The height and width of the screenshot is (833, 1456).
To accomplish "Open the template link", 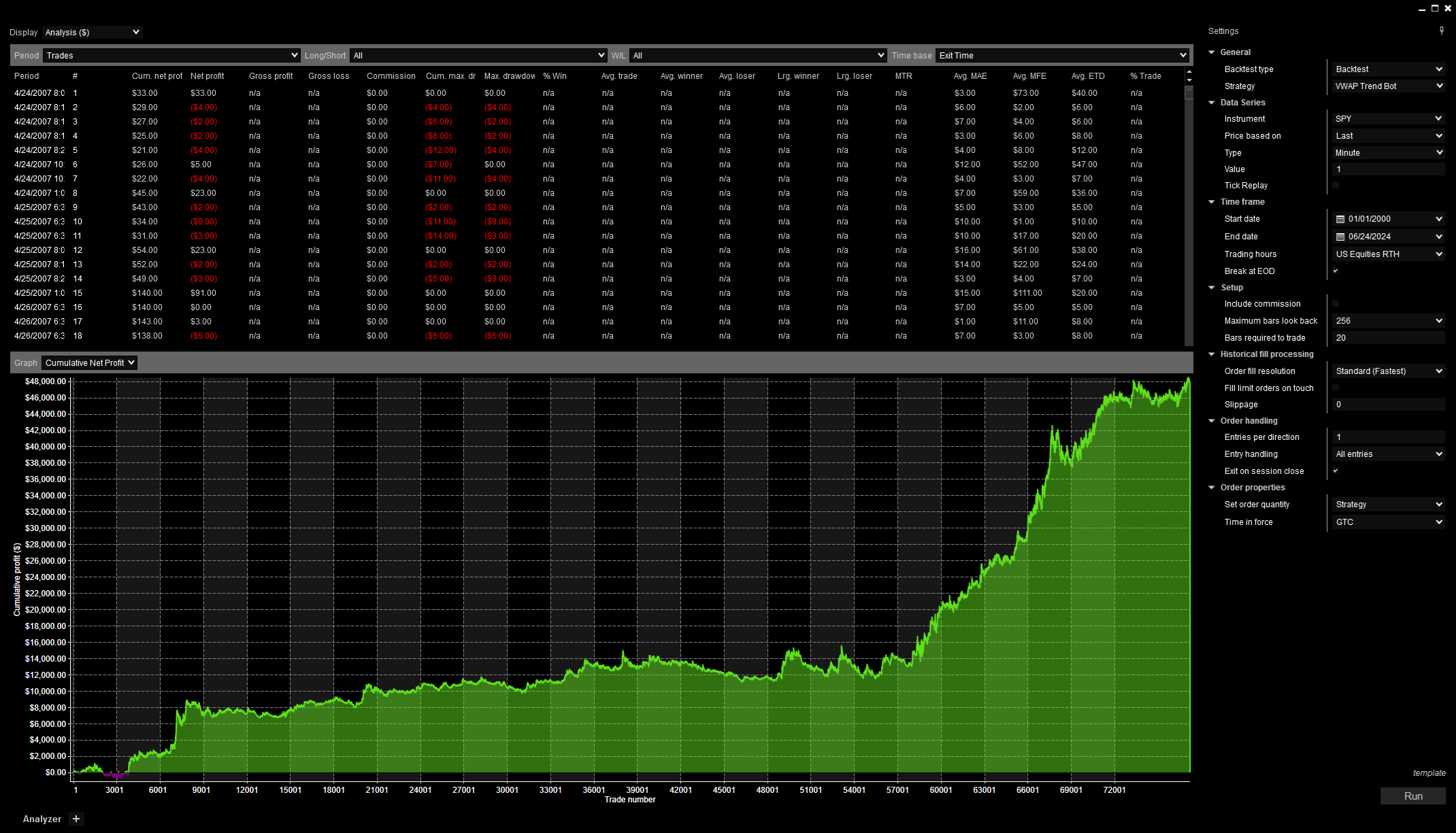I will [x=1429, y=773].
